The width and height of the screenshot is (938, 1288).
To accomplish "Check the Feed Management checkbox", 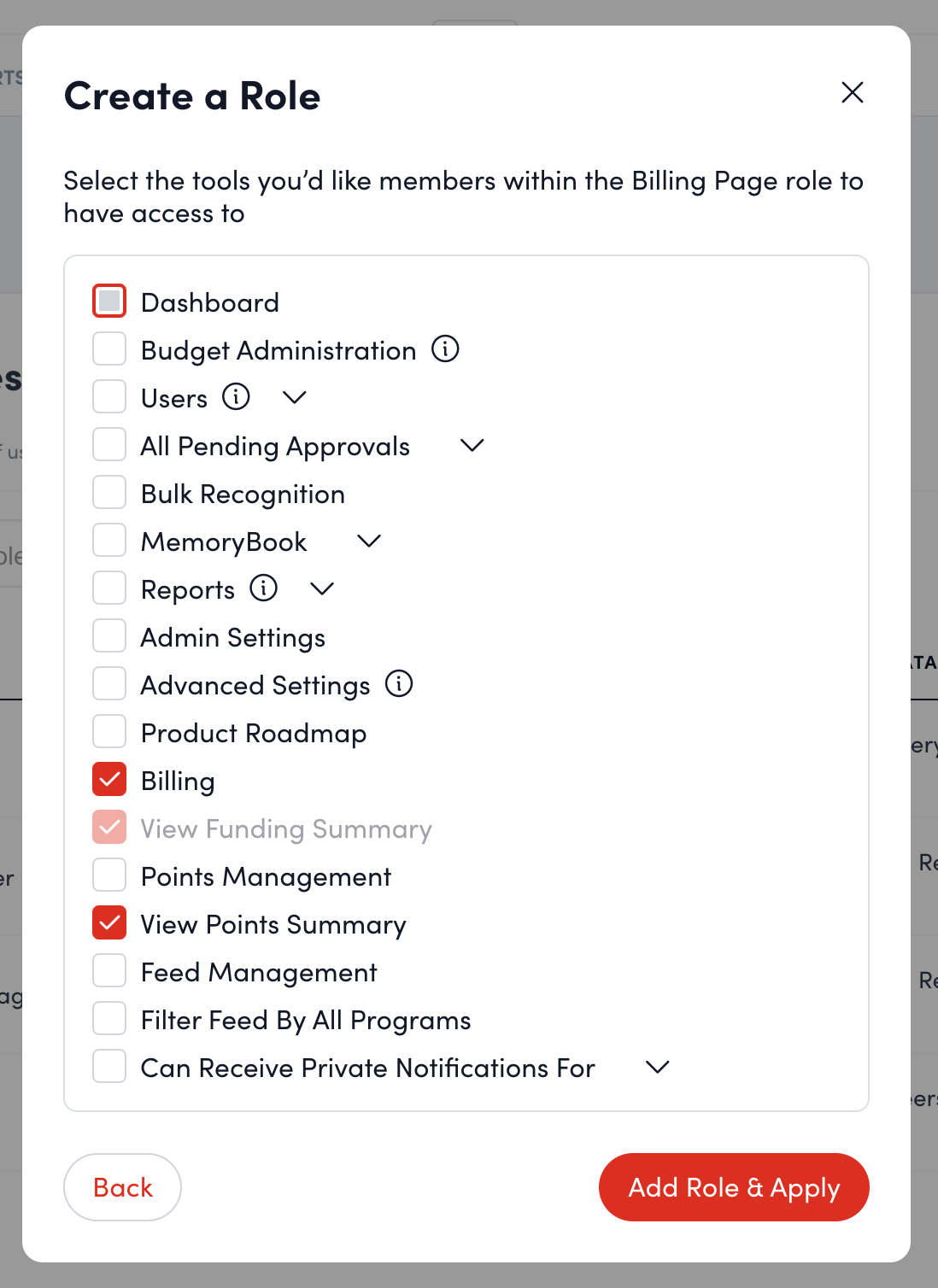I will click(108, 970).
